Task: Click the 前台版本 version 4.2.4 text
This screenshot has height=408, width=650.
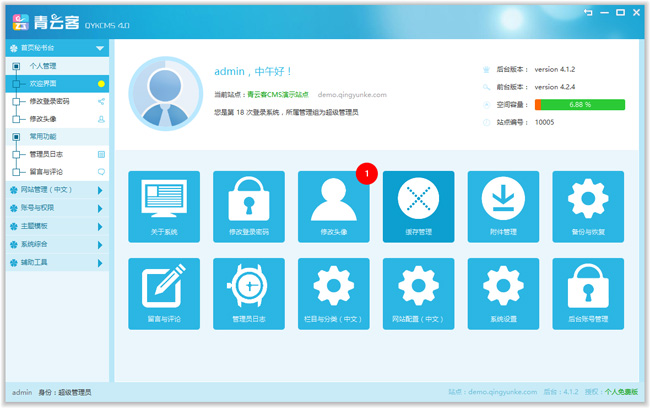Action: tap(555, 87)
